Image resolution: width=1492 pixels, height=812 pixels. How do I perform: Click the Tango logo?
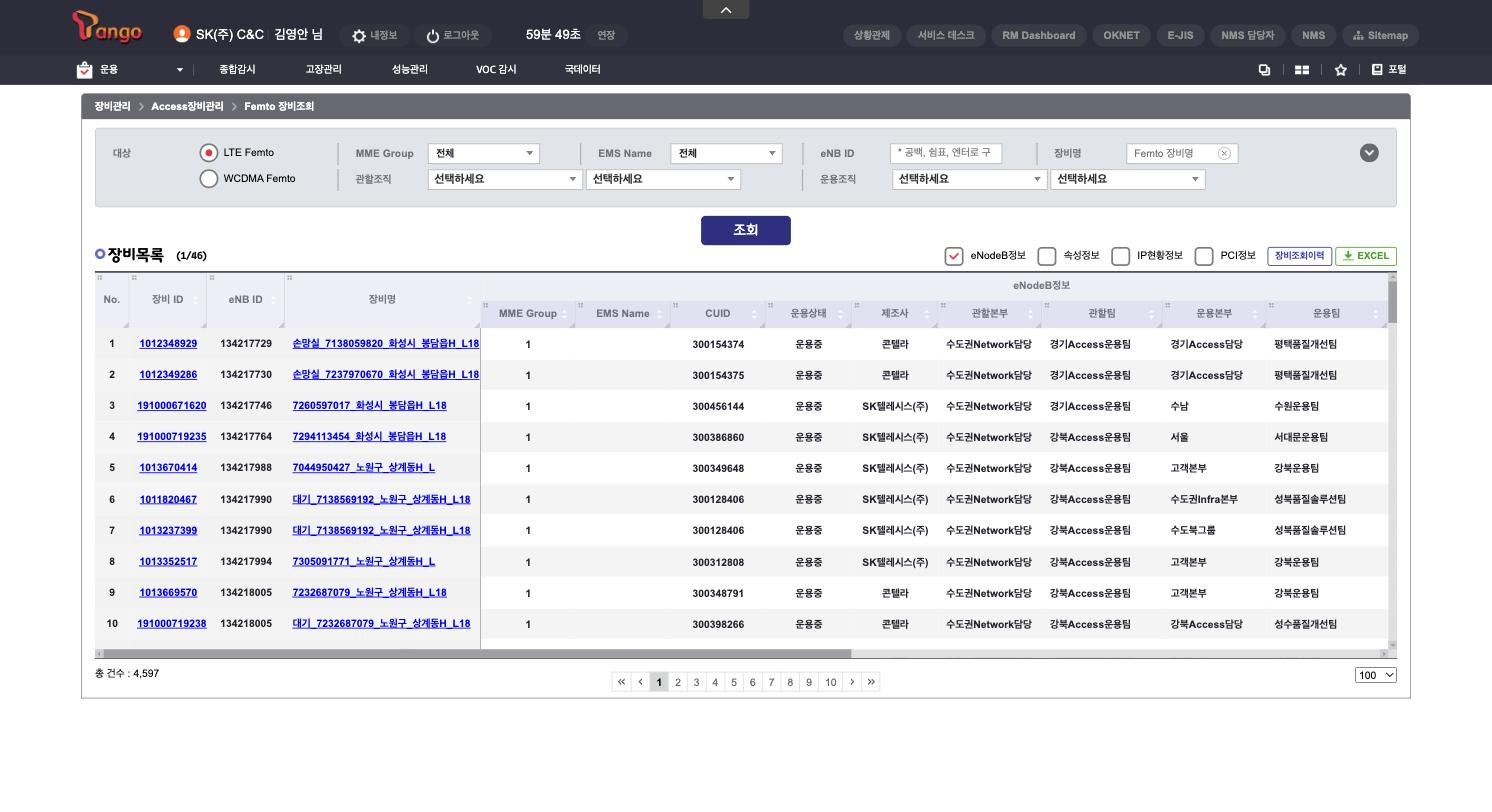coord(107,27)
